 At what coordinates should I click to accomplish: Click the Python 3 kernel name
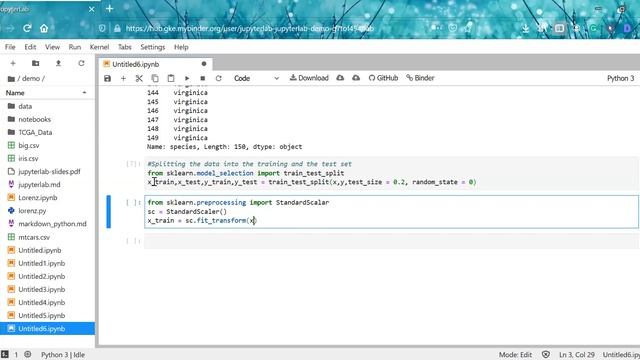[x=620, y=78]
